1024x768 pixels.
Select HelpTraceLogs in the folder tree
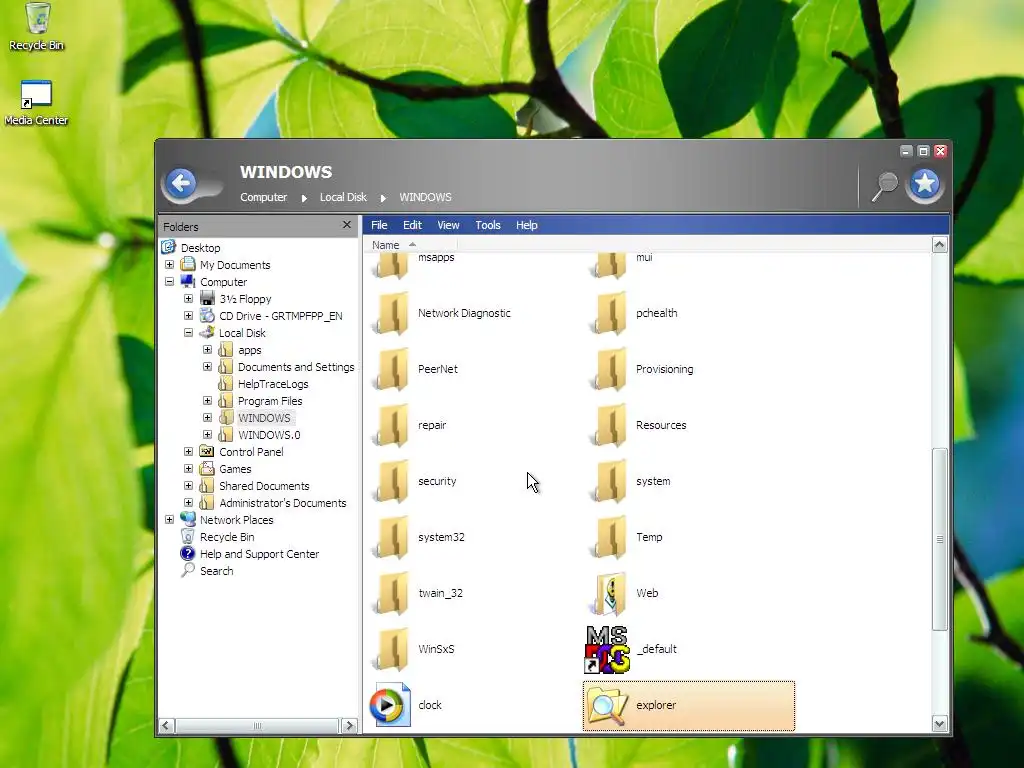click(x=273, y=384)
